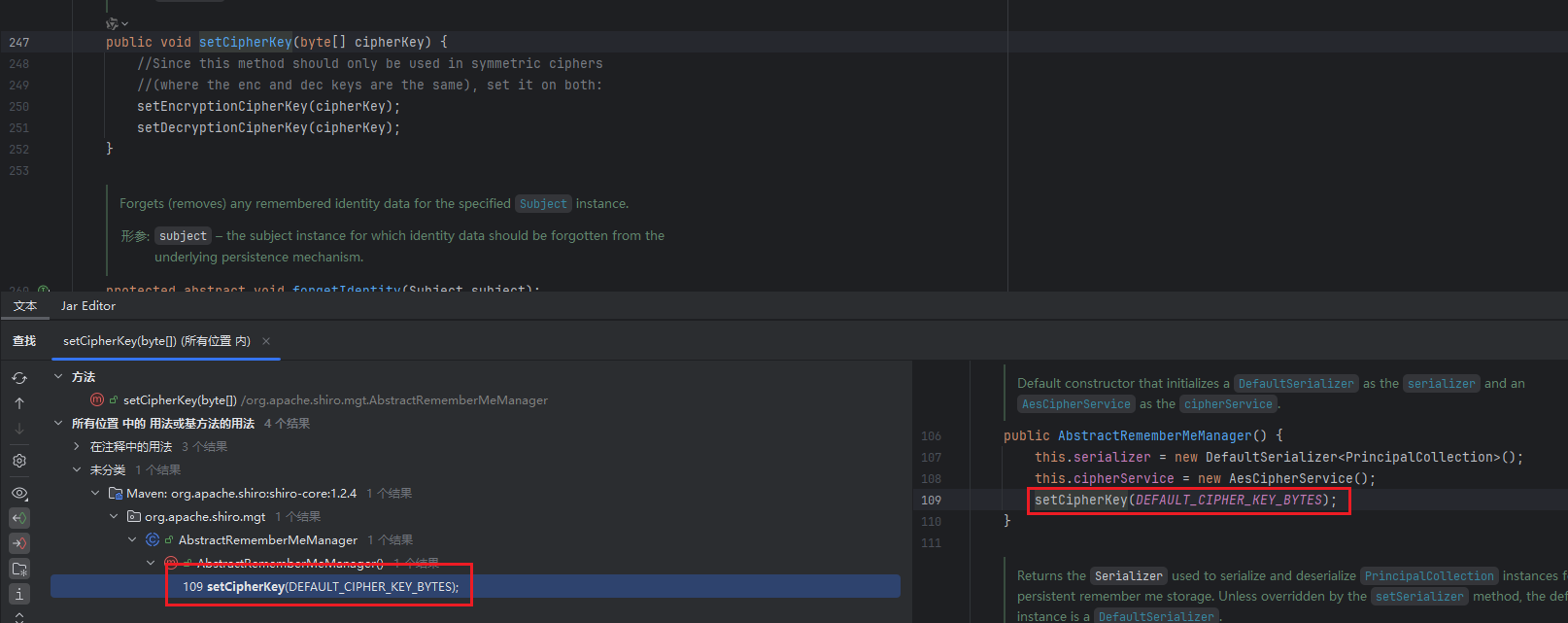This screenshot has width=1568, height=623.
Task: Select the 文本 editor tab
Action: pyautogui.click(x=25, y=306)
